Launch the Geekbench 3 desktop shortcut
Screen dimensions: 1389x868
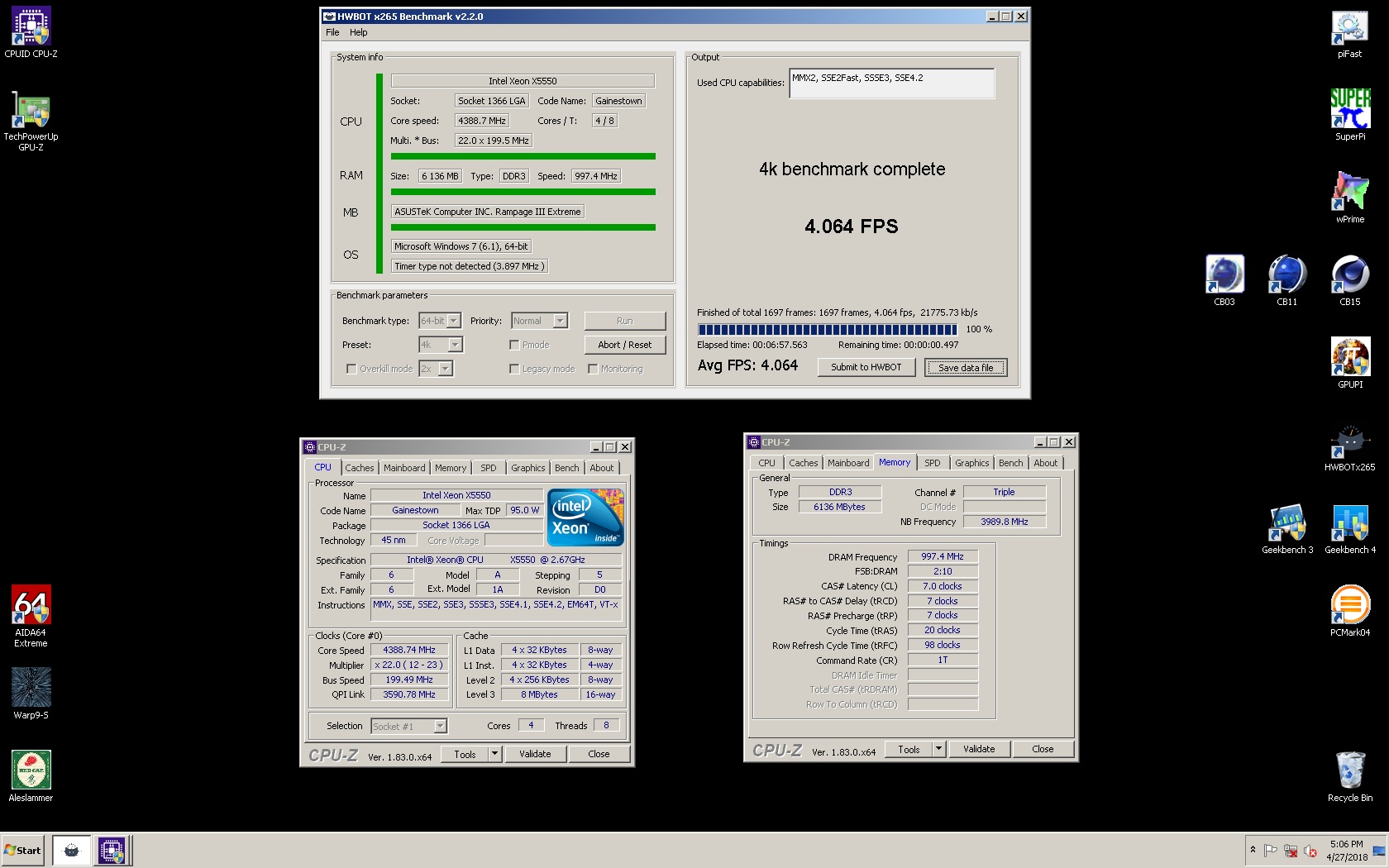pyautogui.click(x=1287, y=529)
